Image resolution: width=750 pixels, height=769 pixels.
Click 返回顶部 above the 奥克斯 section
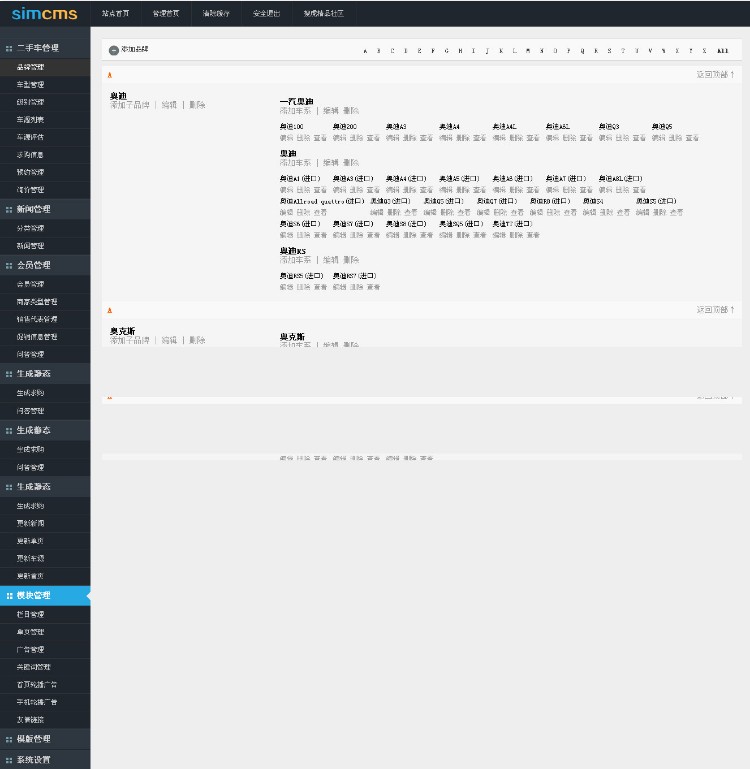click(715, 310)
